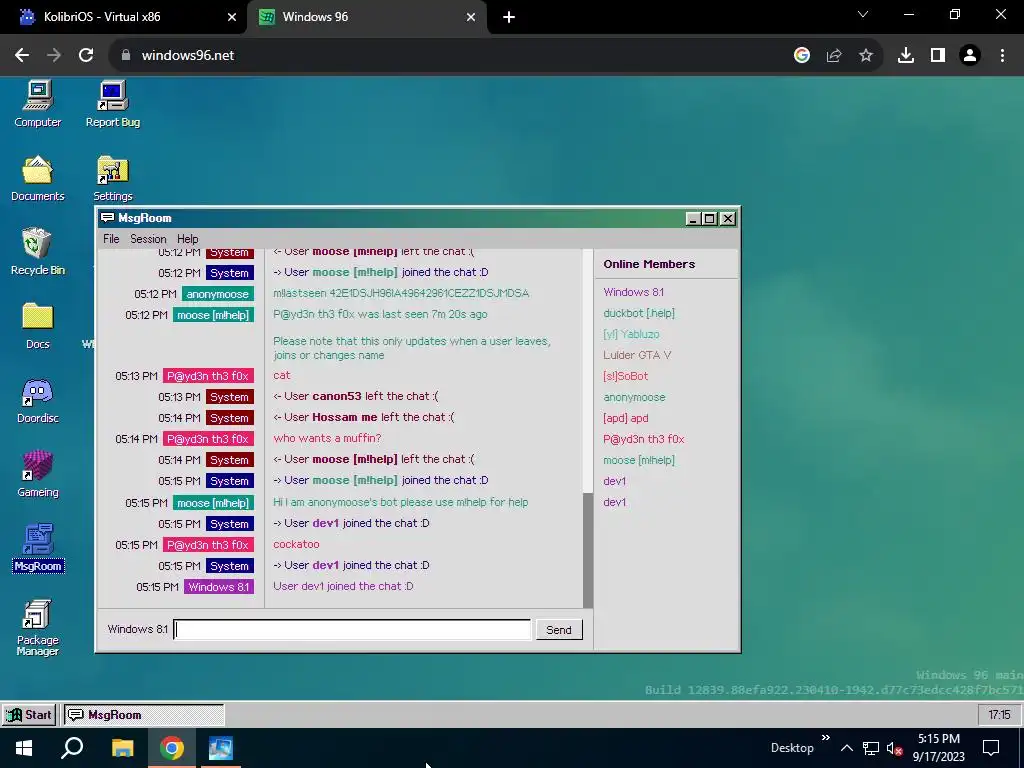
Task: Select moose [m!help] in Online Members
Action: [639, 460]
